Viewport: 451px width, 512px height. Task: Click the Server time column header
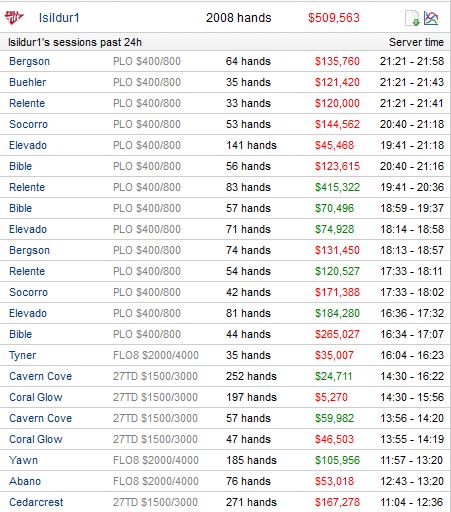tap(416, 42)
